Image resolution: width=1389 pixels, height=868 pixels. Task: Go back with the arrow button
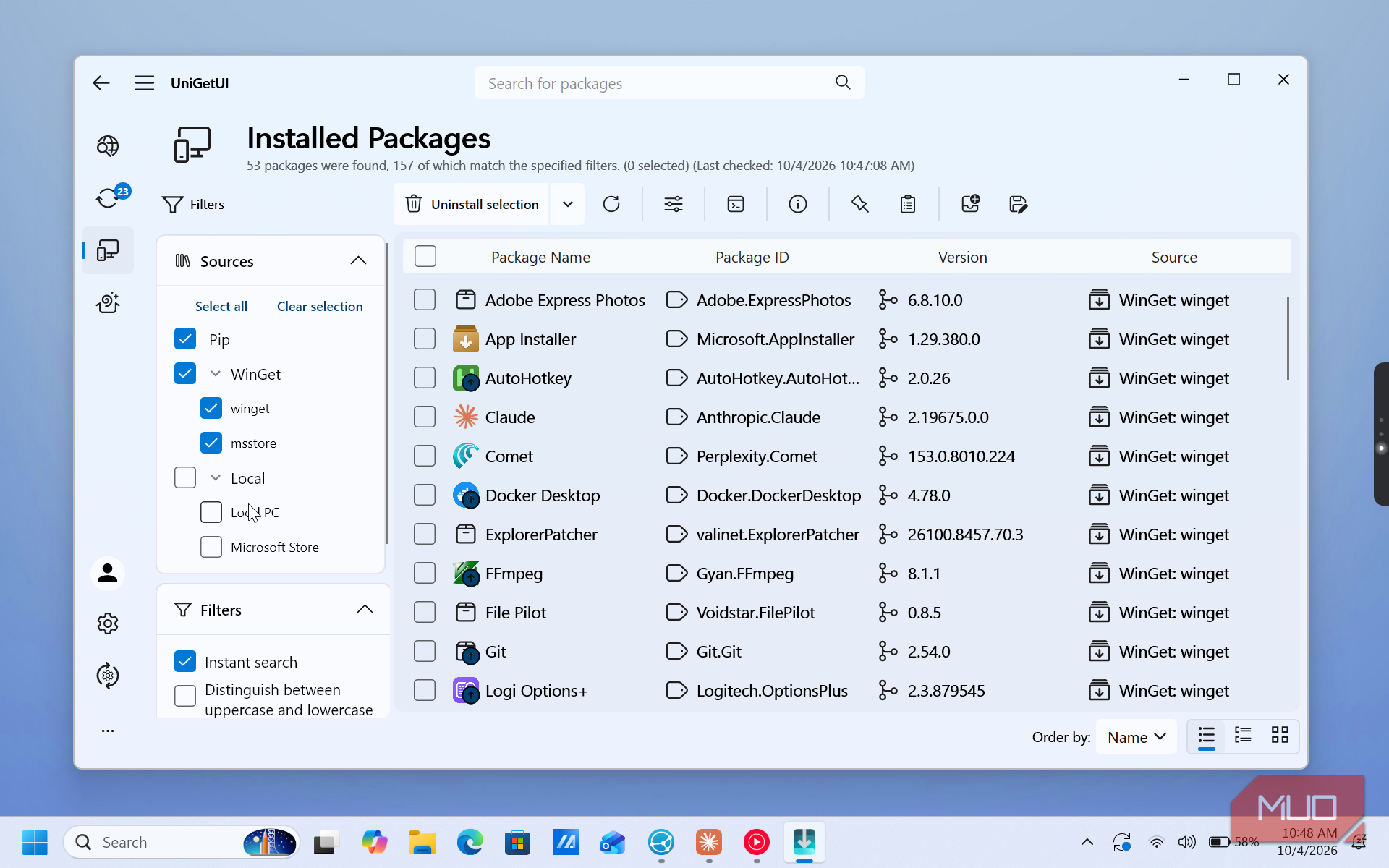(101, 82)
